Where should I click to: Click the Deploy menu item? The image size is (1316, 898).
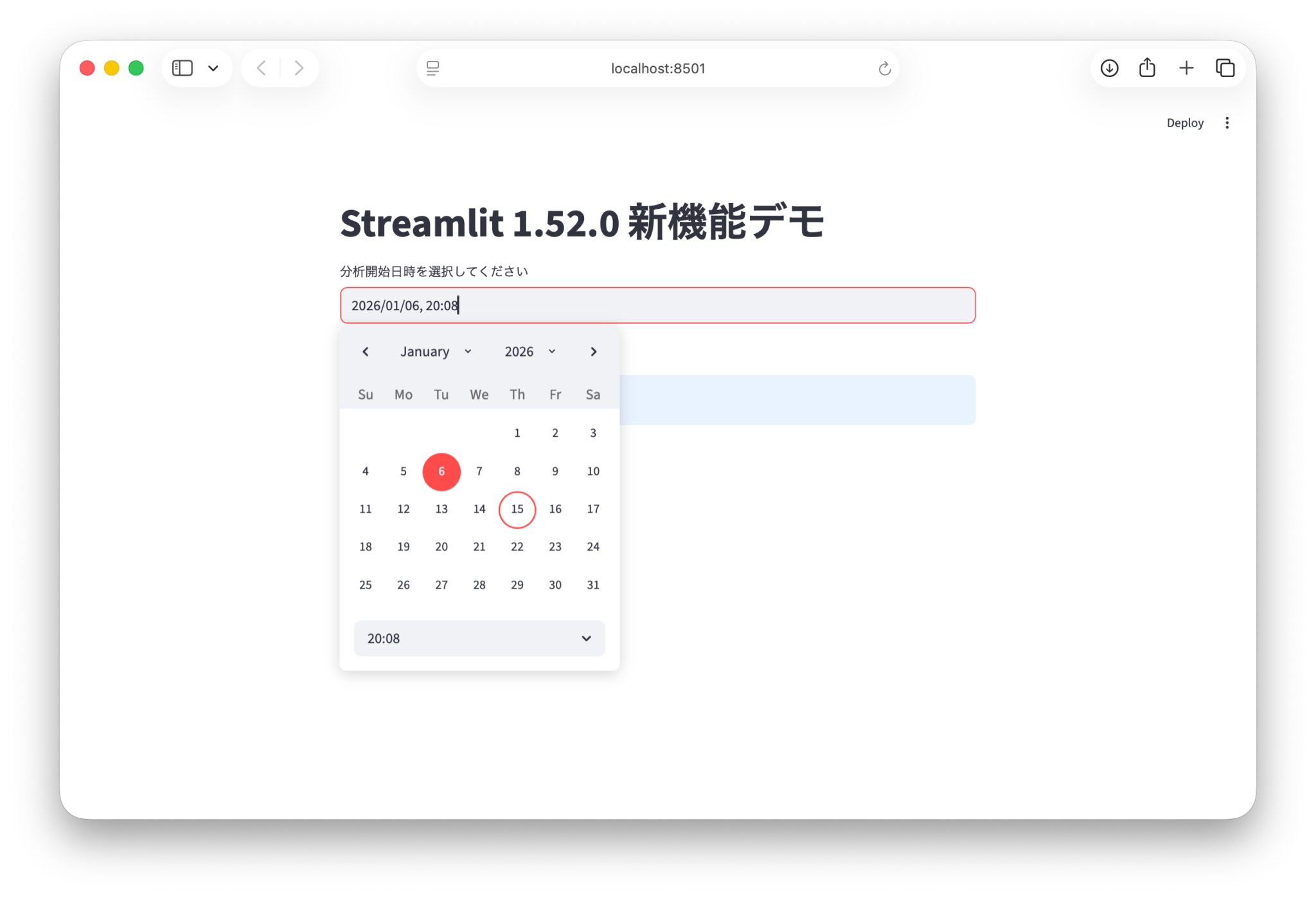pos(1185,123)
